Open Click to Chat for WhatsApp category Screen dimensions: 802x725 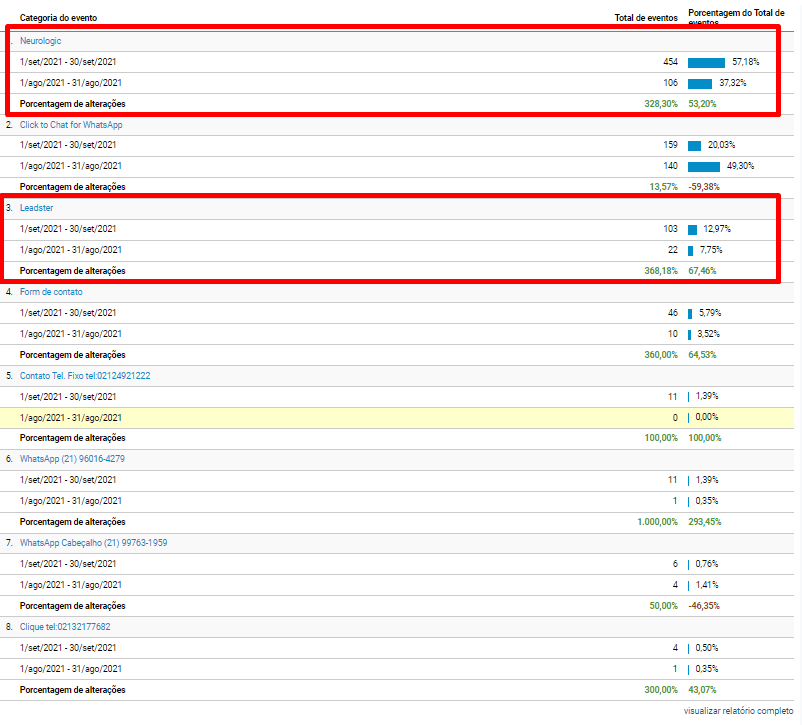pyautogui.click(x=71, y=125)
